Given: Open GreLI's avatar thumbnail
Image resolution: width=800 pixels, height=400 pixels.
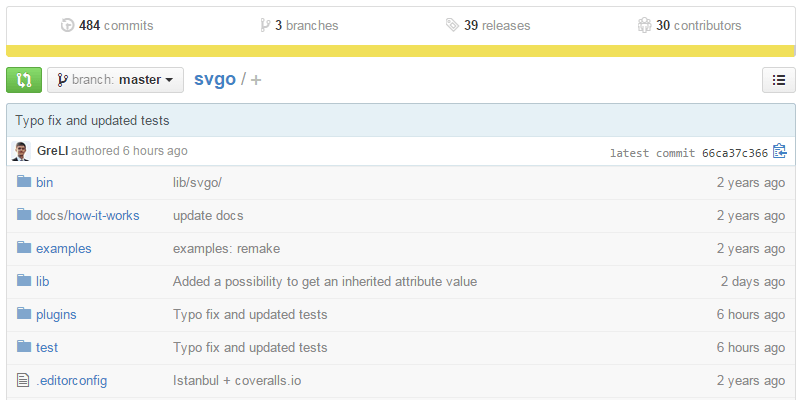Looking at the screenshot, I should pos(20,152).
